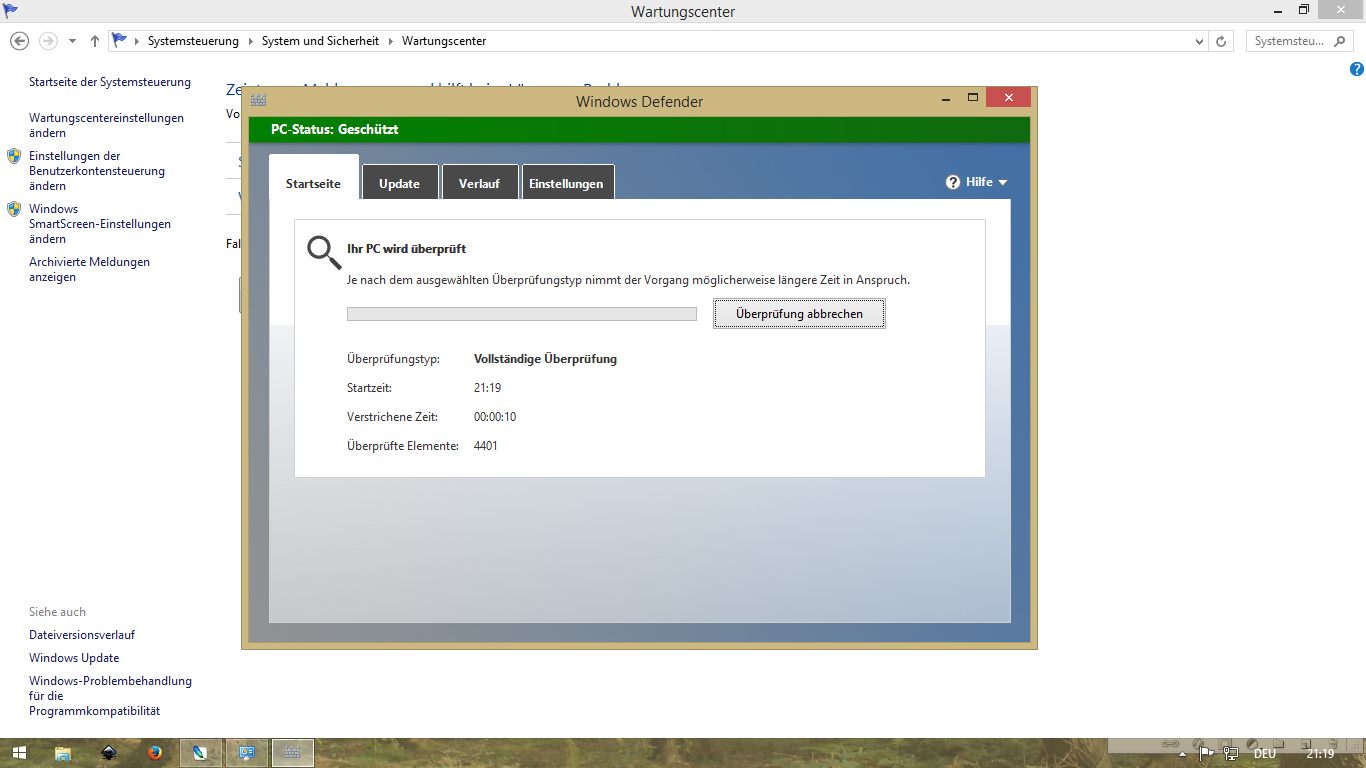Expand the Hilfe dropdown arrow
Viewport: 1366px width, 768px height.
pos(1003,183)
